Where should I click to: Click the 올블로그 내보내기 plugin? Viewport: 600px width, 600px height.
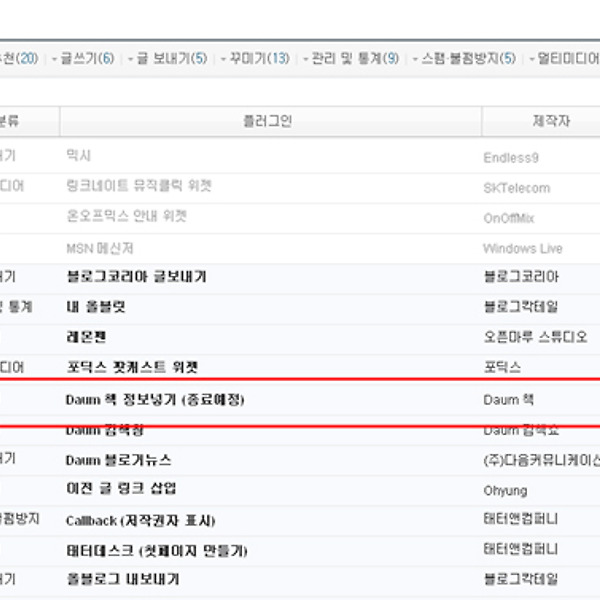coord(122,579)
